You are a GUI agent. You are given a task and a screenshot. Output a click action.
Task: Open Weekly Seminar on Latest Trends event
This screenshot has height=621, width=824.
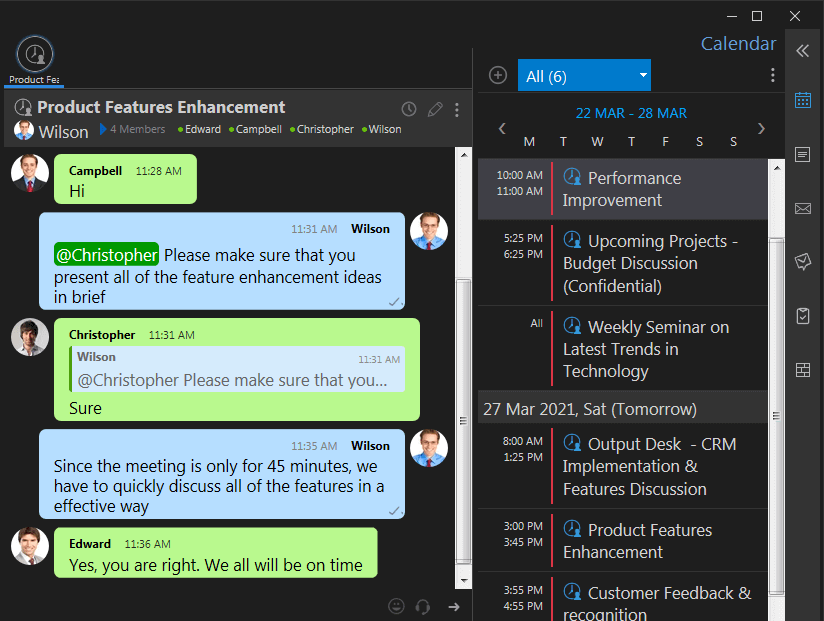click(x=623, y=349)
